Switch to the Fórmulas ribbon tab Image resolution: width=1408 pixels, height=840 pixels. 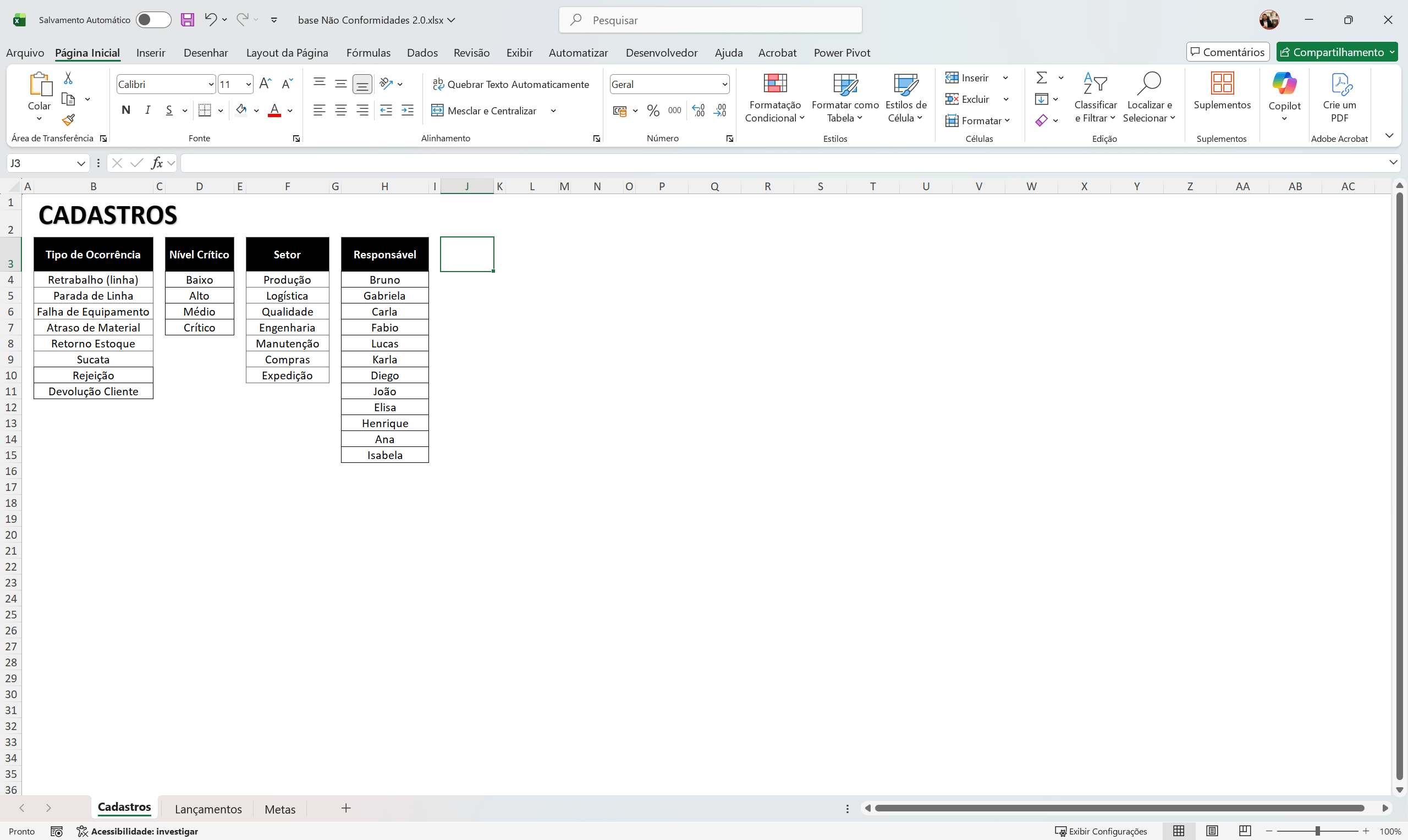[x=368, y=52]
